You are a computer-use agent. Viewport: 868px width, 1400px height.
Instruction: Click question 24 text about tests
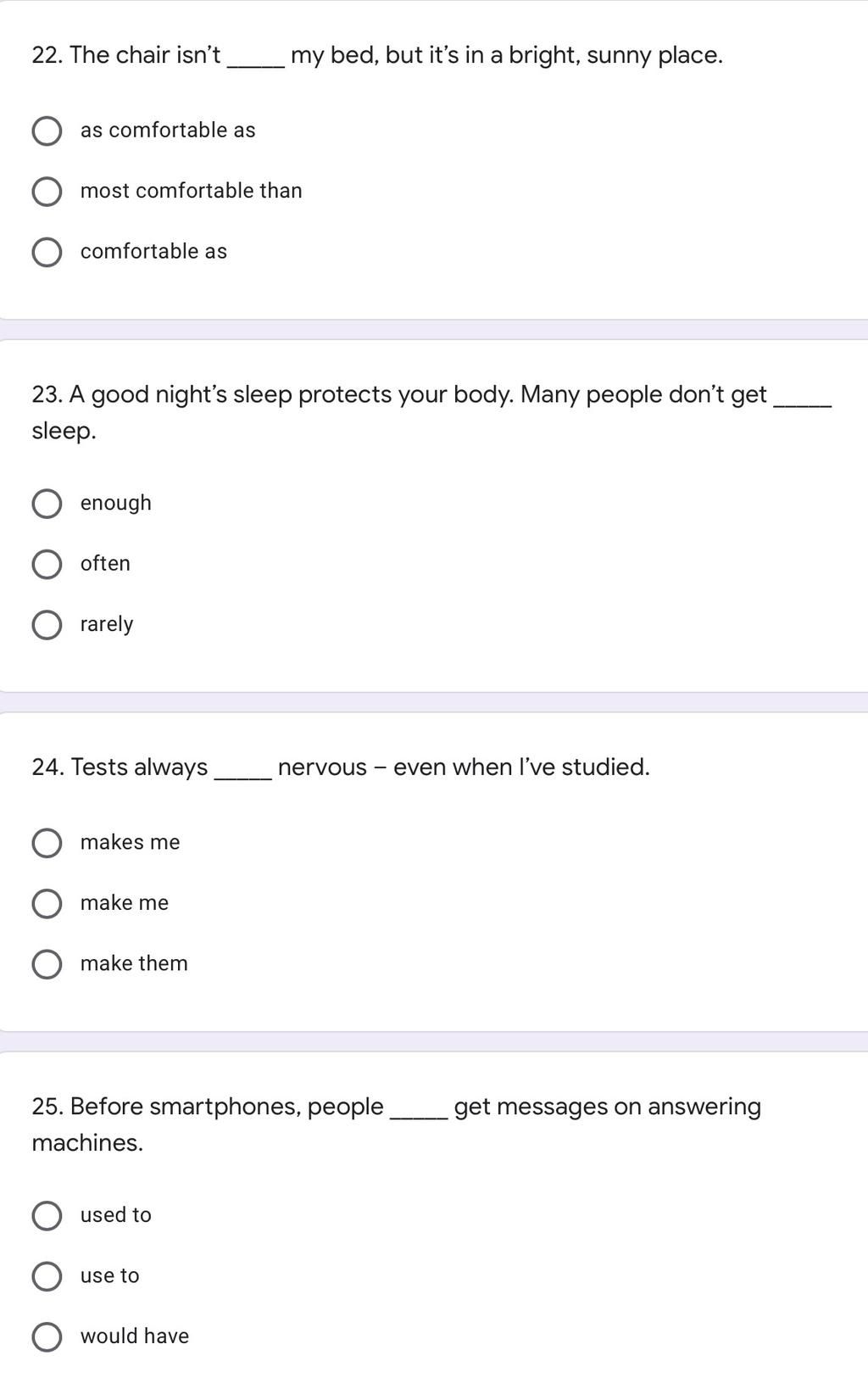click(x=341, y=767)
